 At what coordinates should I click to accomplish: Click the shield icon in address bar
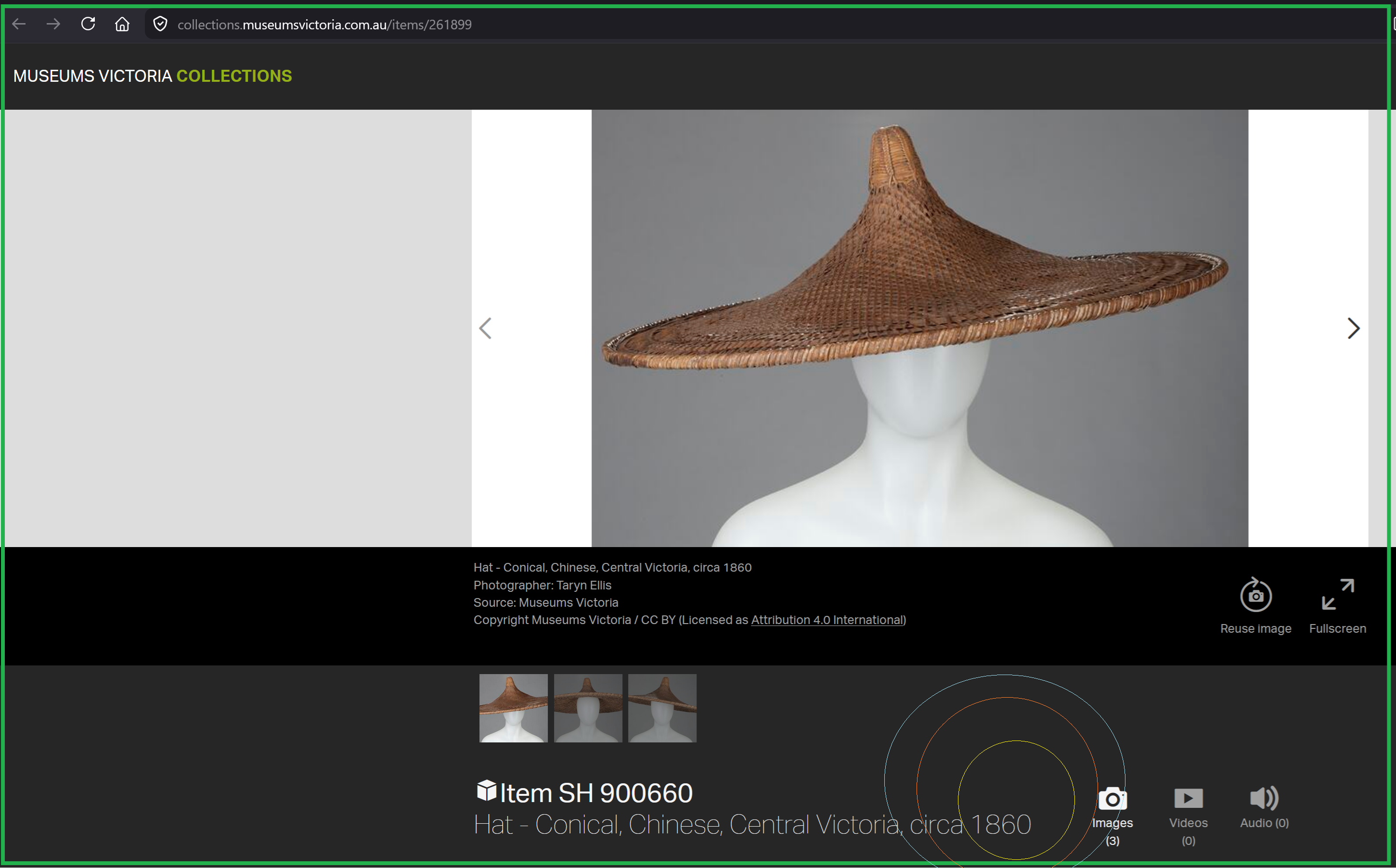coord(160,24)
